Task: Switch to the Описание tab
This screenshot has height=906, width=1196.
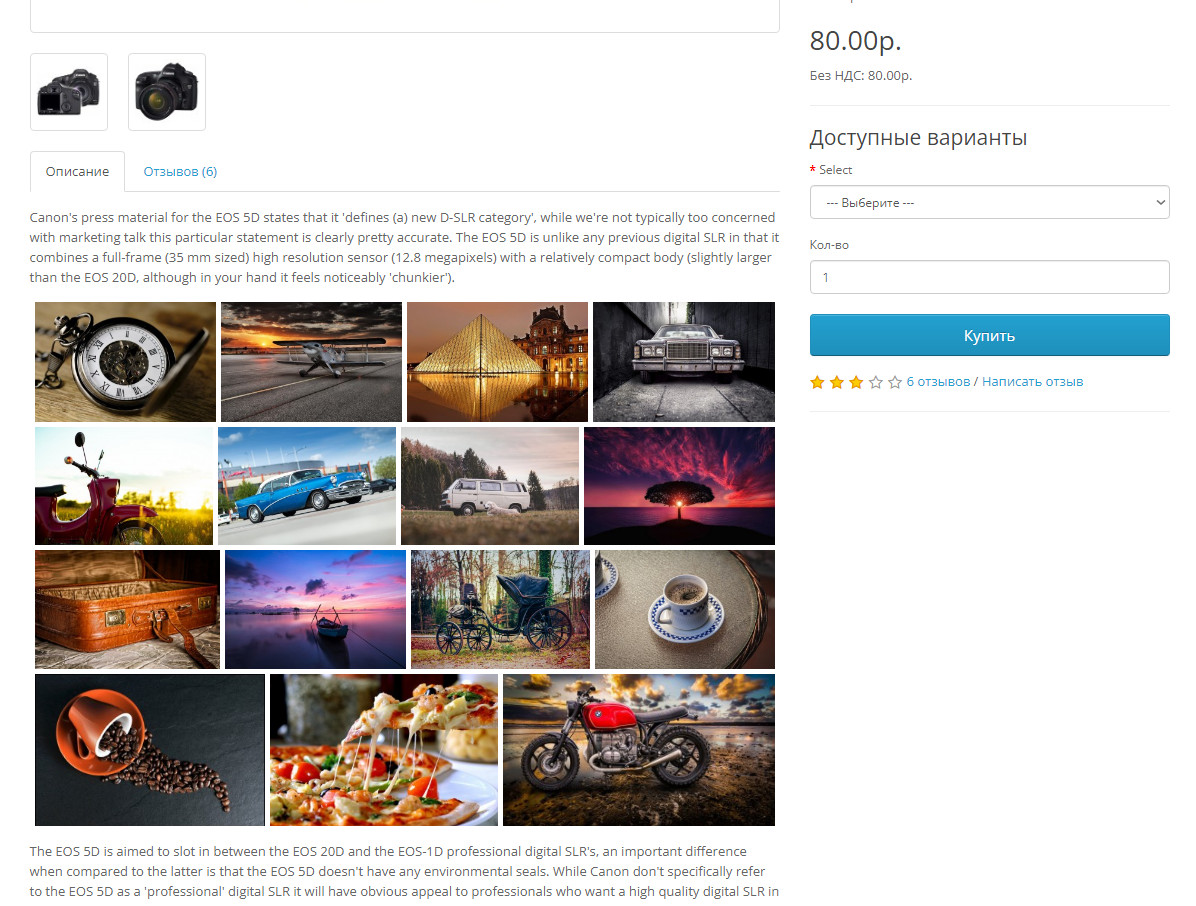Action: pos(77,172)
